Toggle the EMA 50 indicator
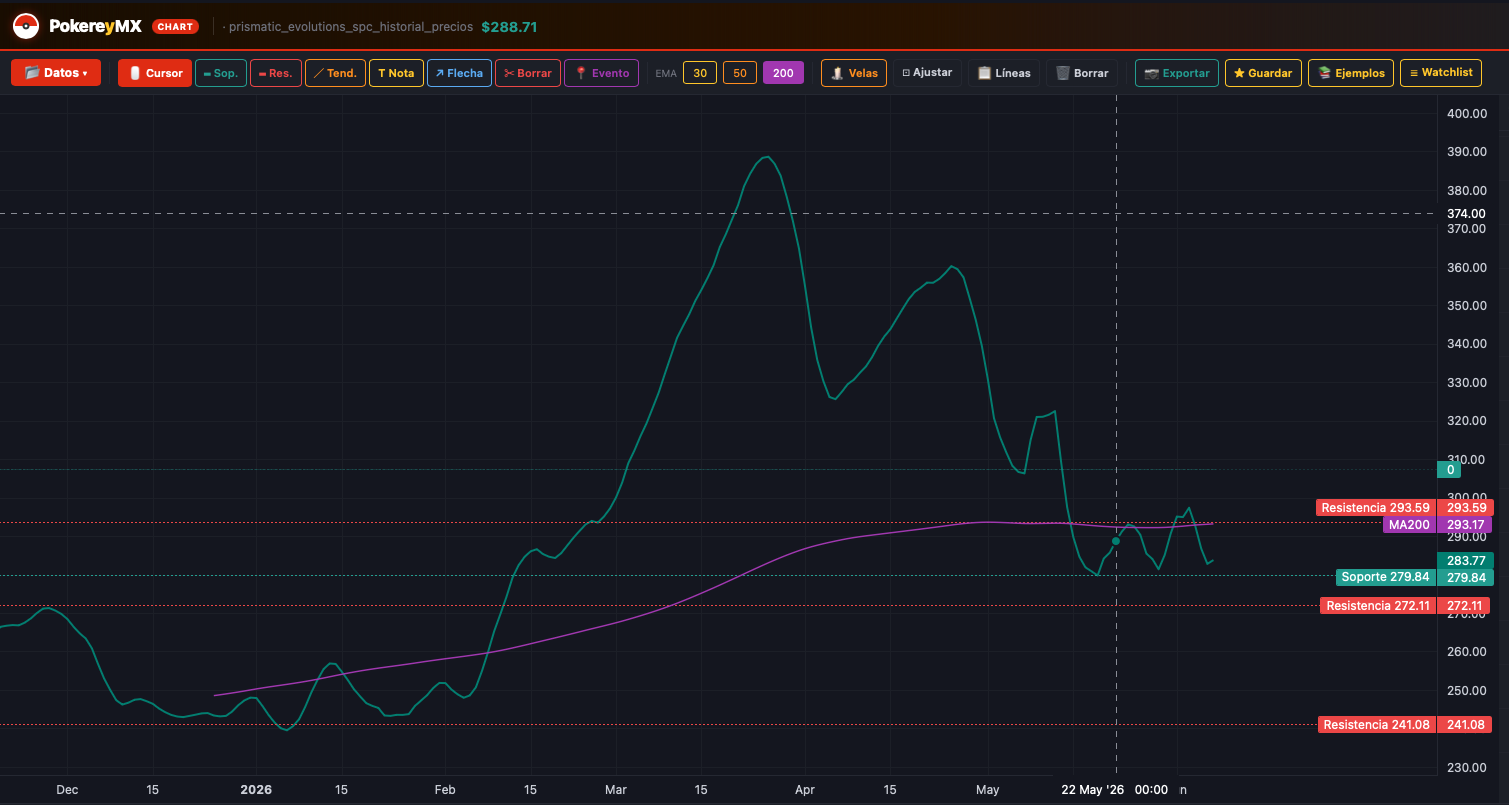The image size is (1509, 805). [740, 73]
